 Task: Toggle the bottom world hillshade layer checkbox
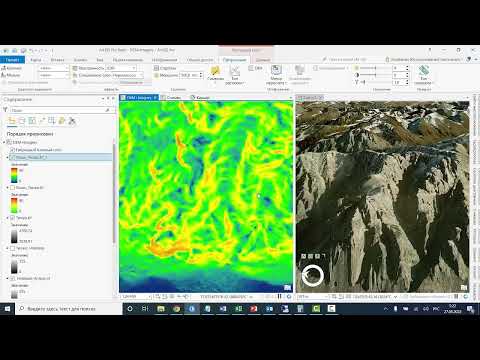coord(12,278)
